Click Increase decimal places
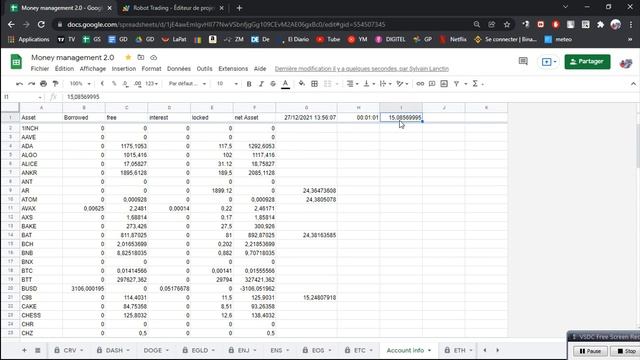This screenshot has width=640, height=360. 138,84
